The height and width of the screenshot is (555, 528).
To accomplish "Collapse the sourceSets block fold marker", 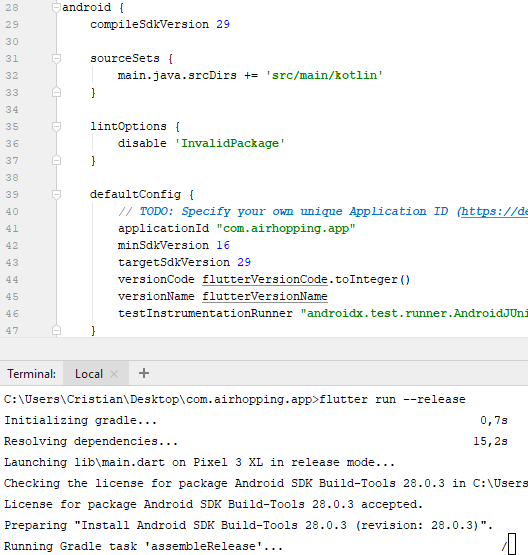I will pyautogui.click(x=56, y=58).
